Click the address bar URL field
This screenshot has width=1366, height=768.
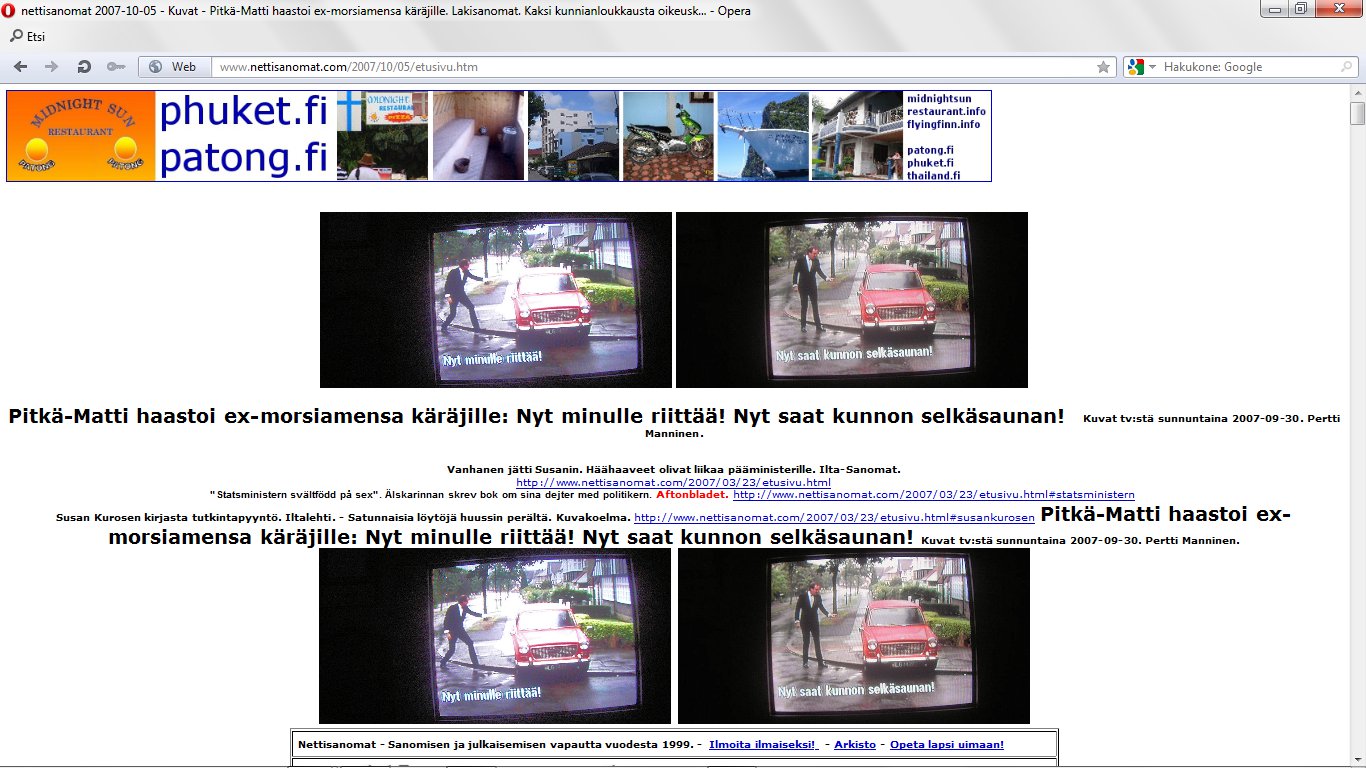point(650,67)
